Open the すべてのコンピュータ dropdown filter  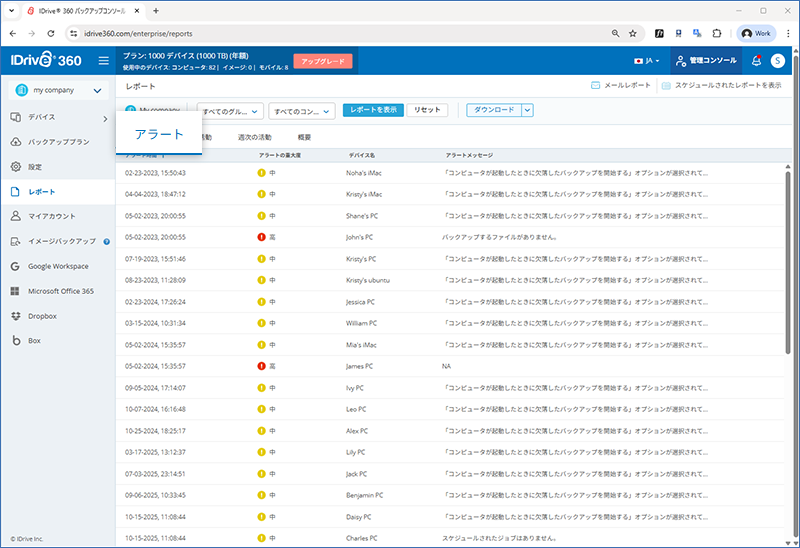301,111
